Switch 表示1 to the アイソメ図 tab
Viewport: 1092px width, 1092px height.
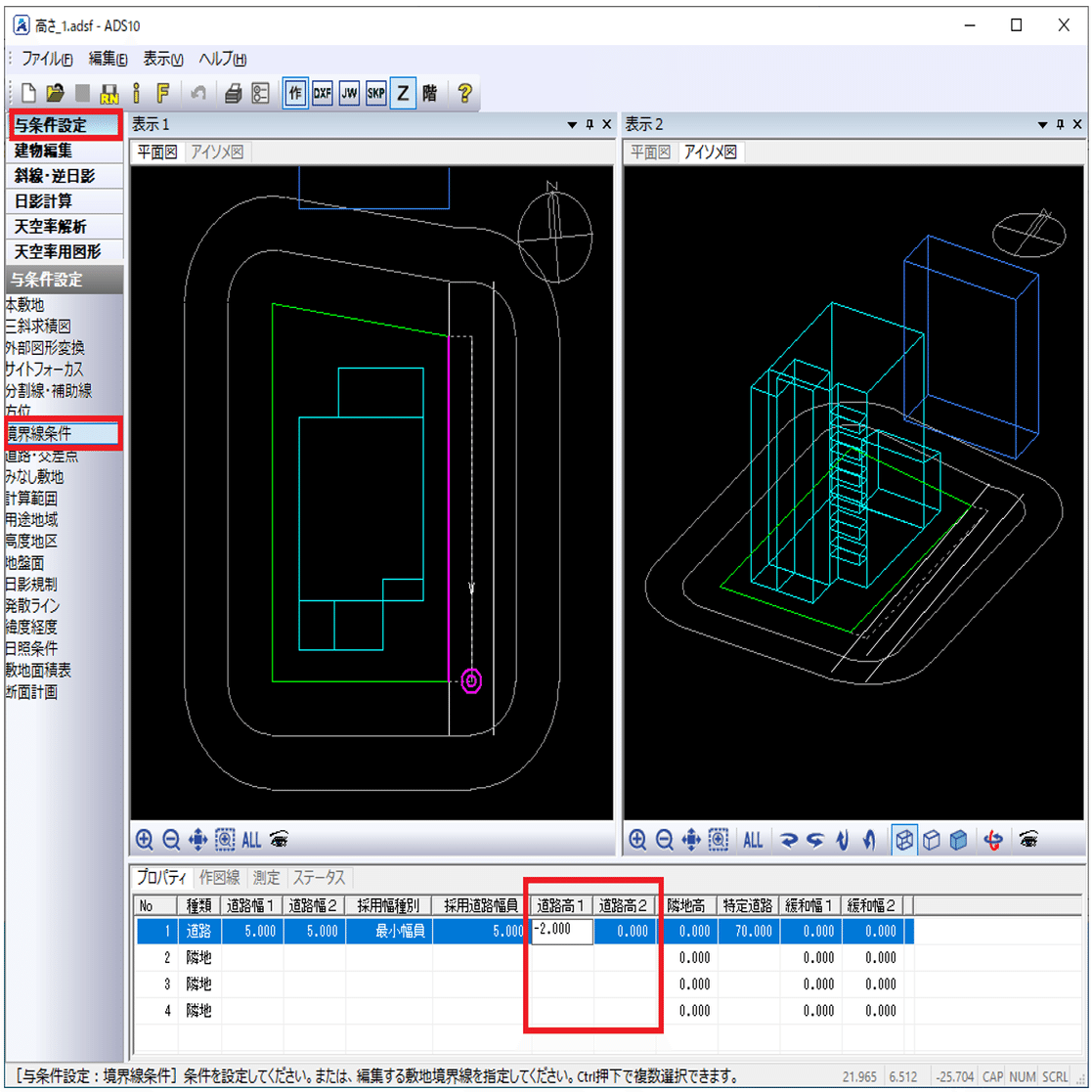(217, 152)
